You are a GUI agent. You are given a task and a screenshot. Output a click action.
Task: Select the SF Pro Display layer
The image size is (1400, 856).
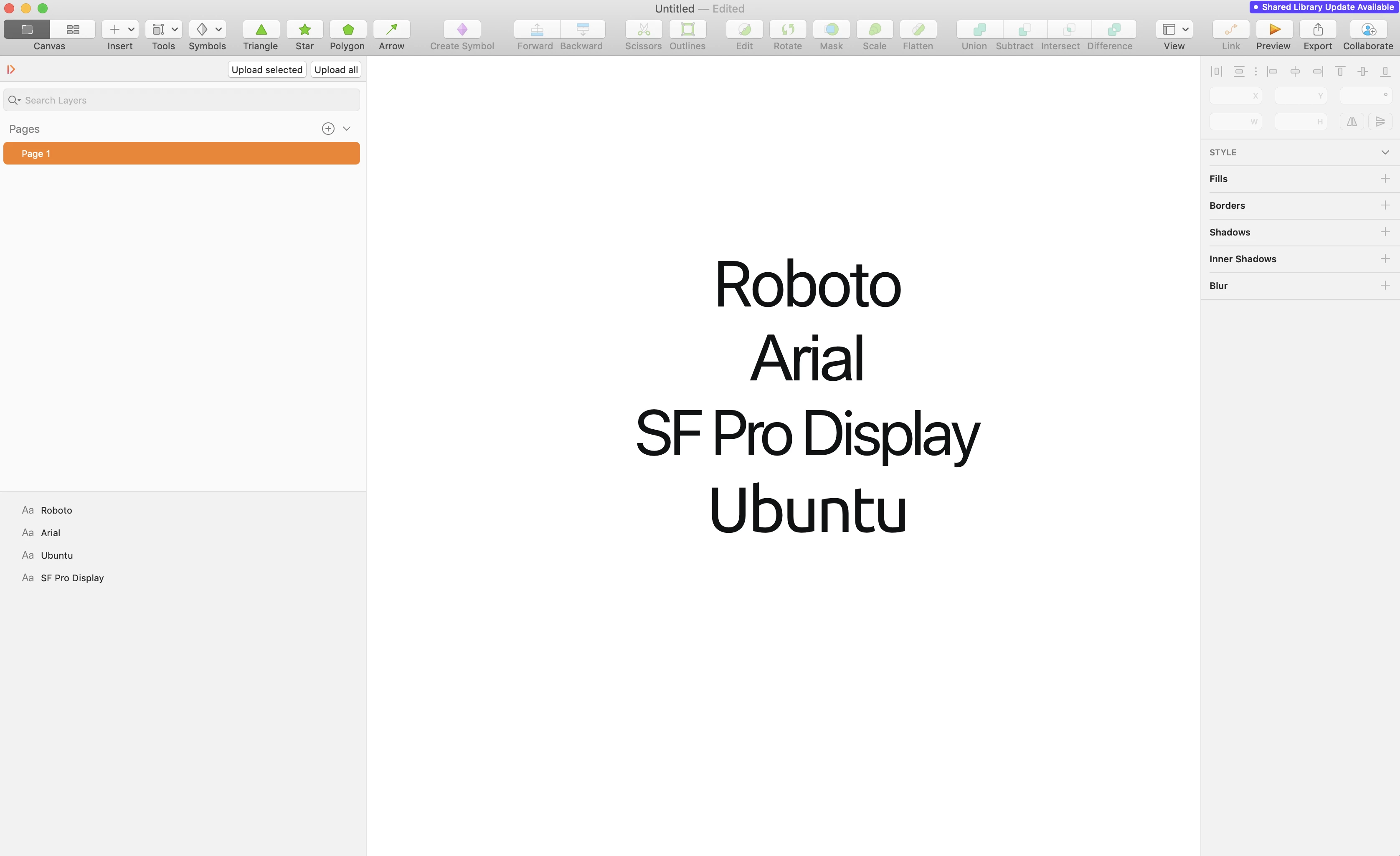(72, 577)
